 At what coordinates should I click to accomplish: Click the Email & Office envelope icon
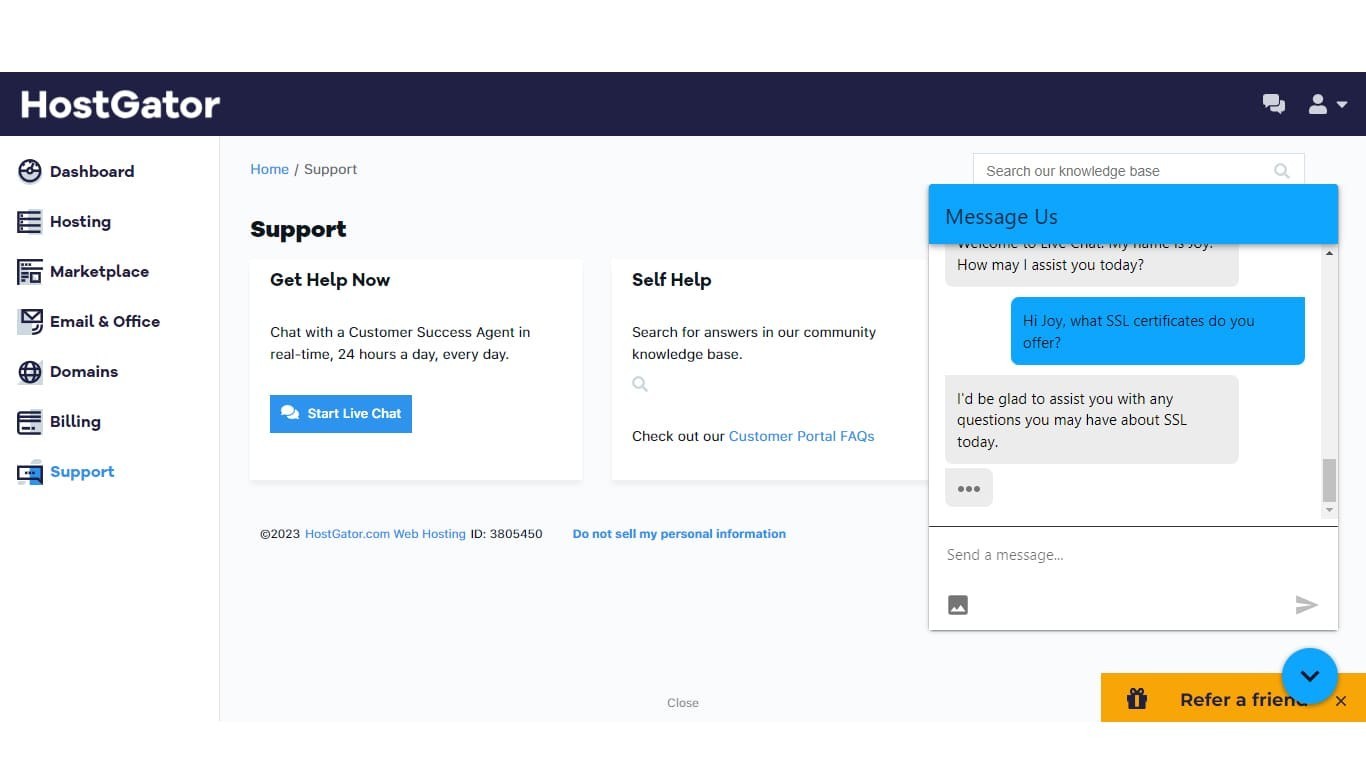pos(30,321)
